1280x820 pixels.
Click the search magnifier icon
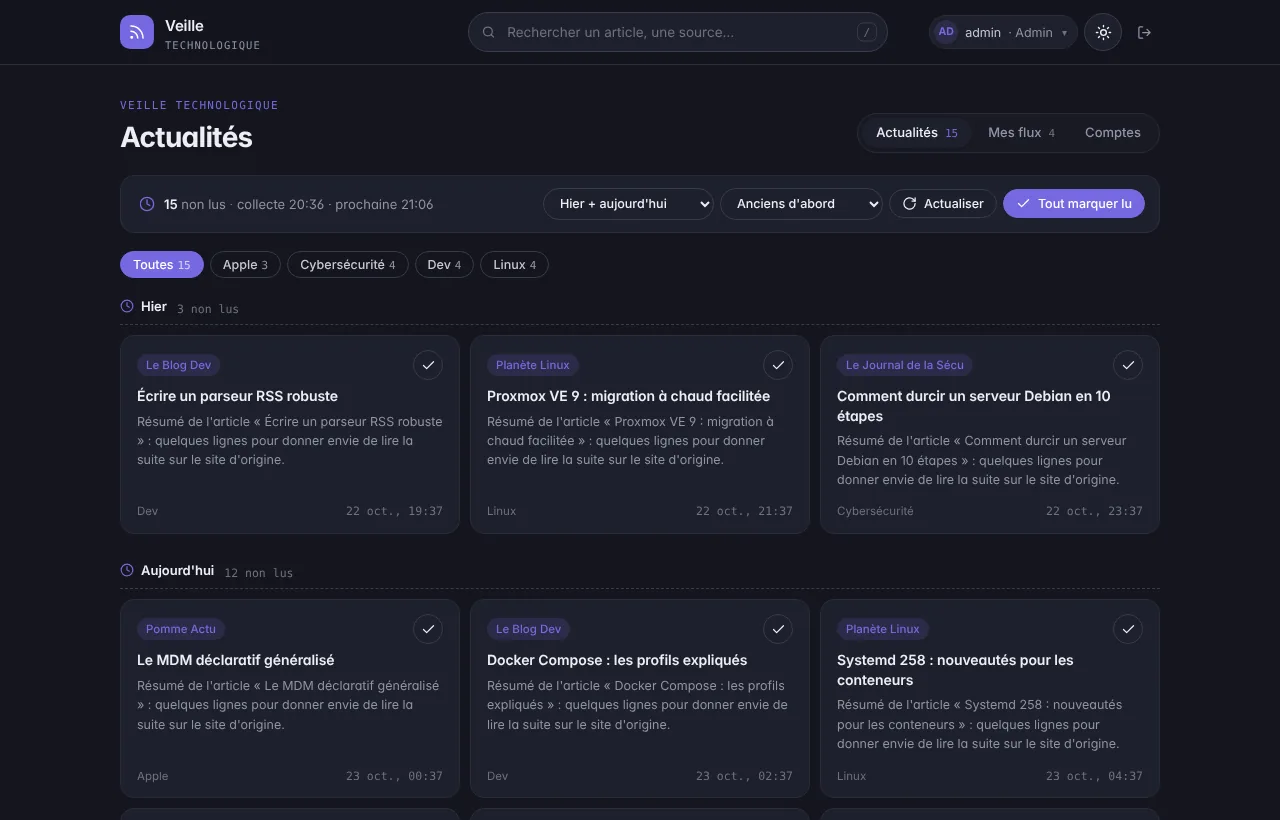[x=489, y=32]
